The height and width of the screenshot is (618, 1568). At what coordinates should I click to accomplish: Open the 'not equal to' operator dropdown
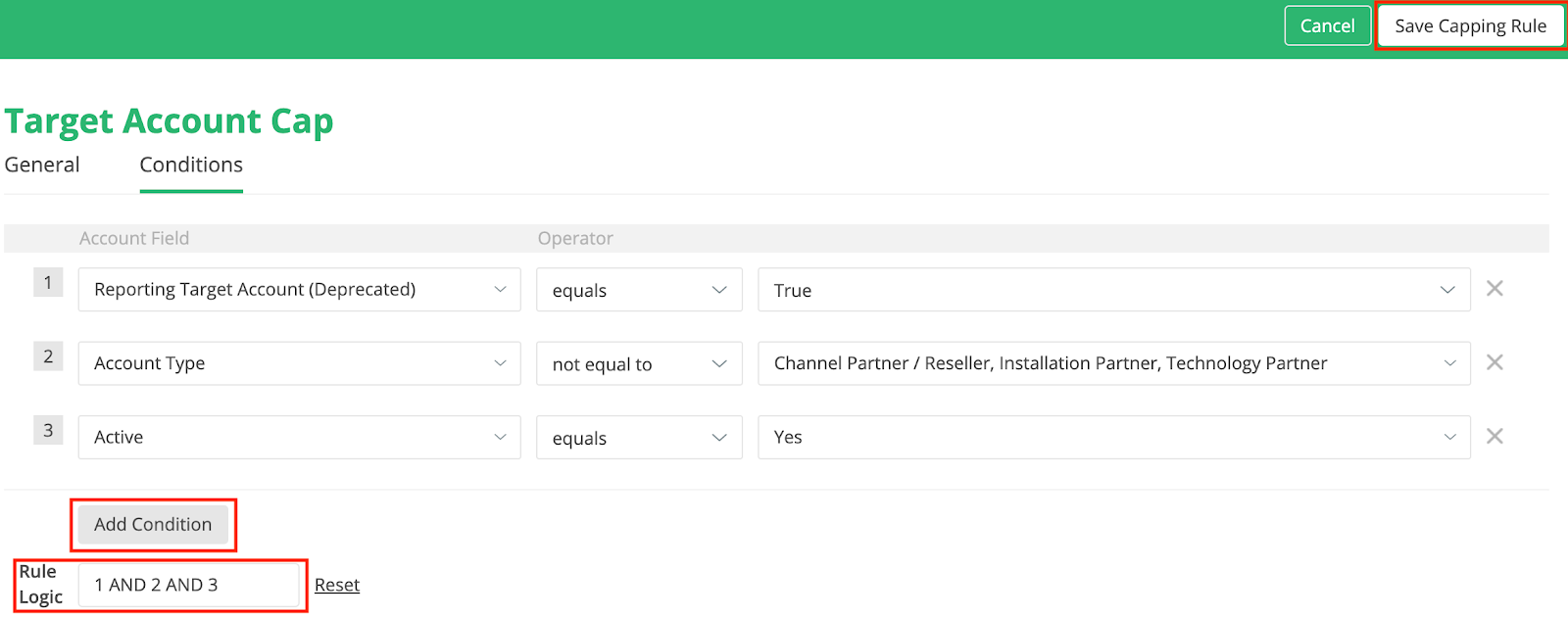[638, 363]
